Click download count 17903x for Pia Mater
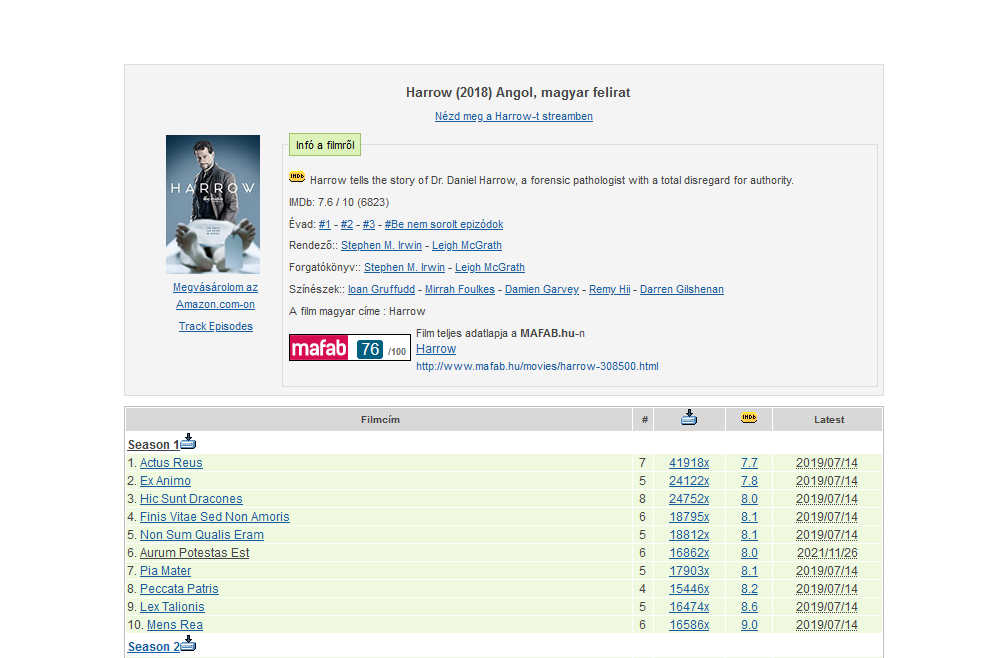Screen dimensions: 990x658 coord(689,571)
